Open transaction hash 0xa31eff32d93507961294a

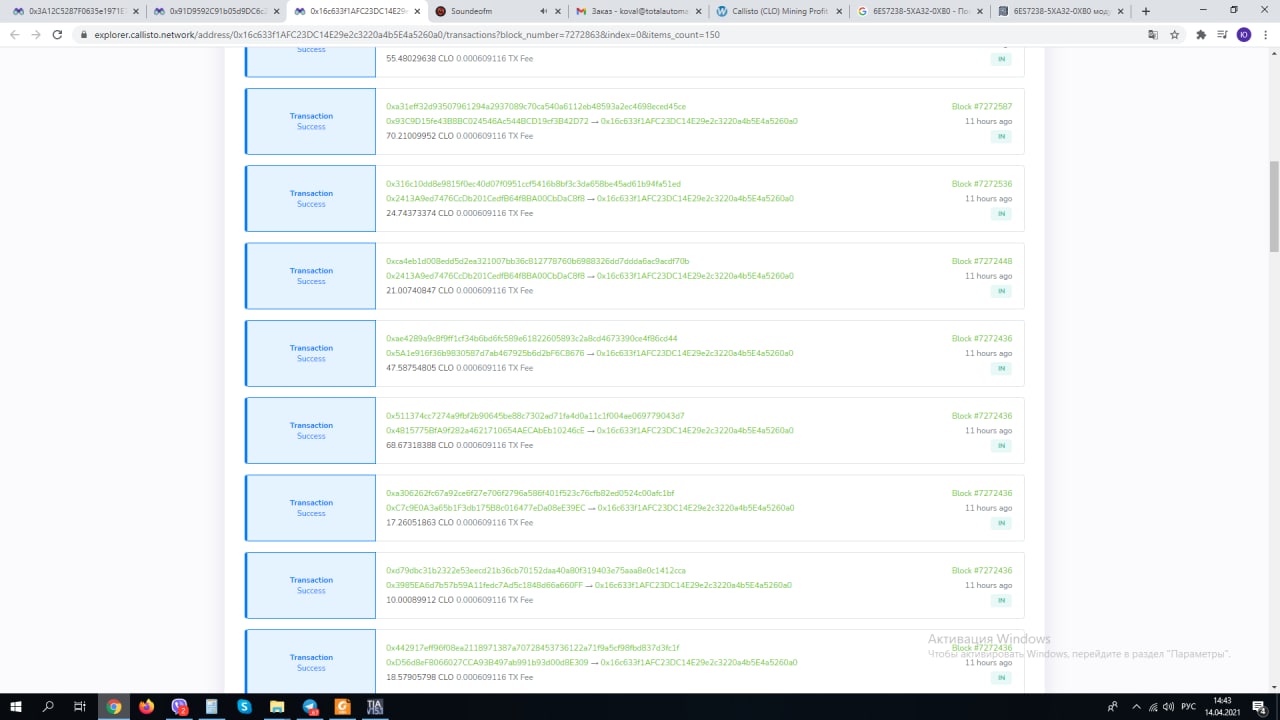(x=536, y=106)
